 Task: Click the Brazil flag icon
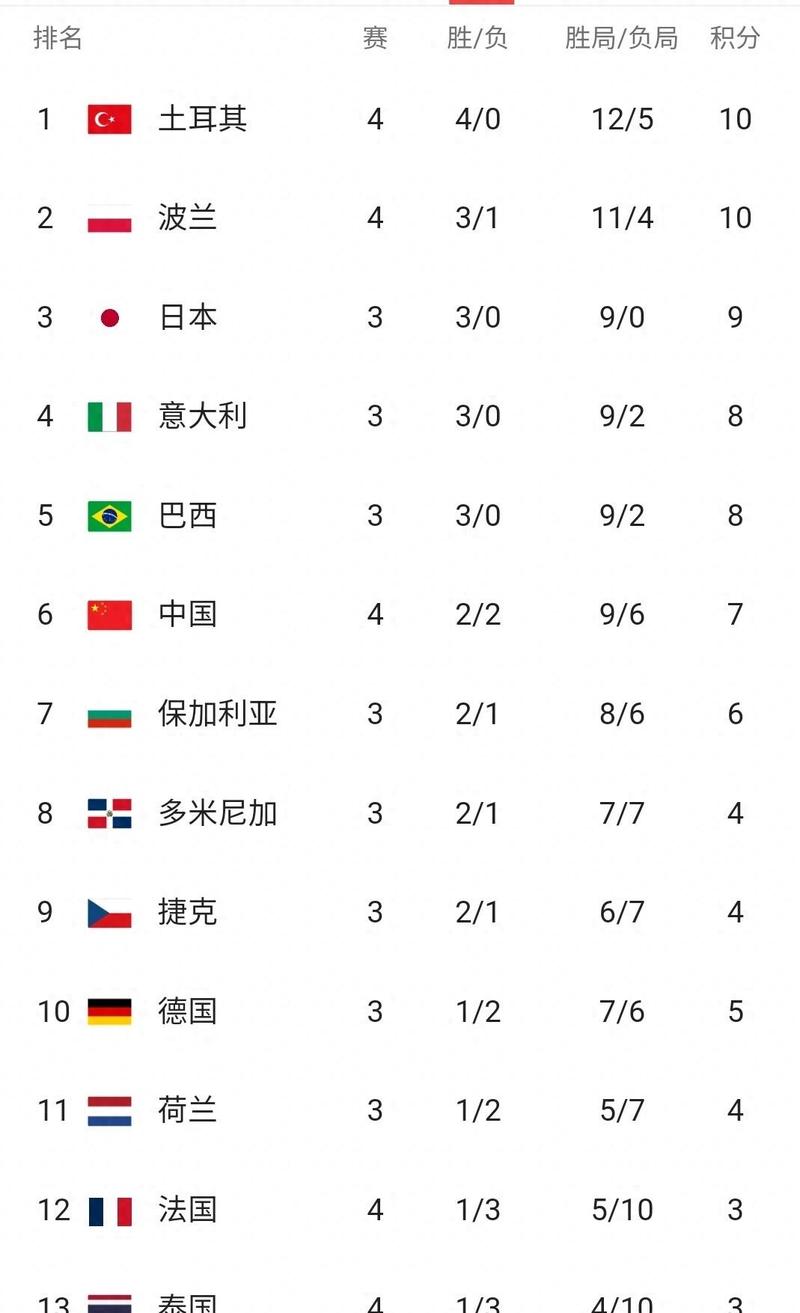109,516
